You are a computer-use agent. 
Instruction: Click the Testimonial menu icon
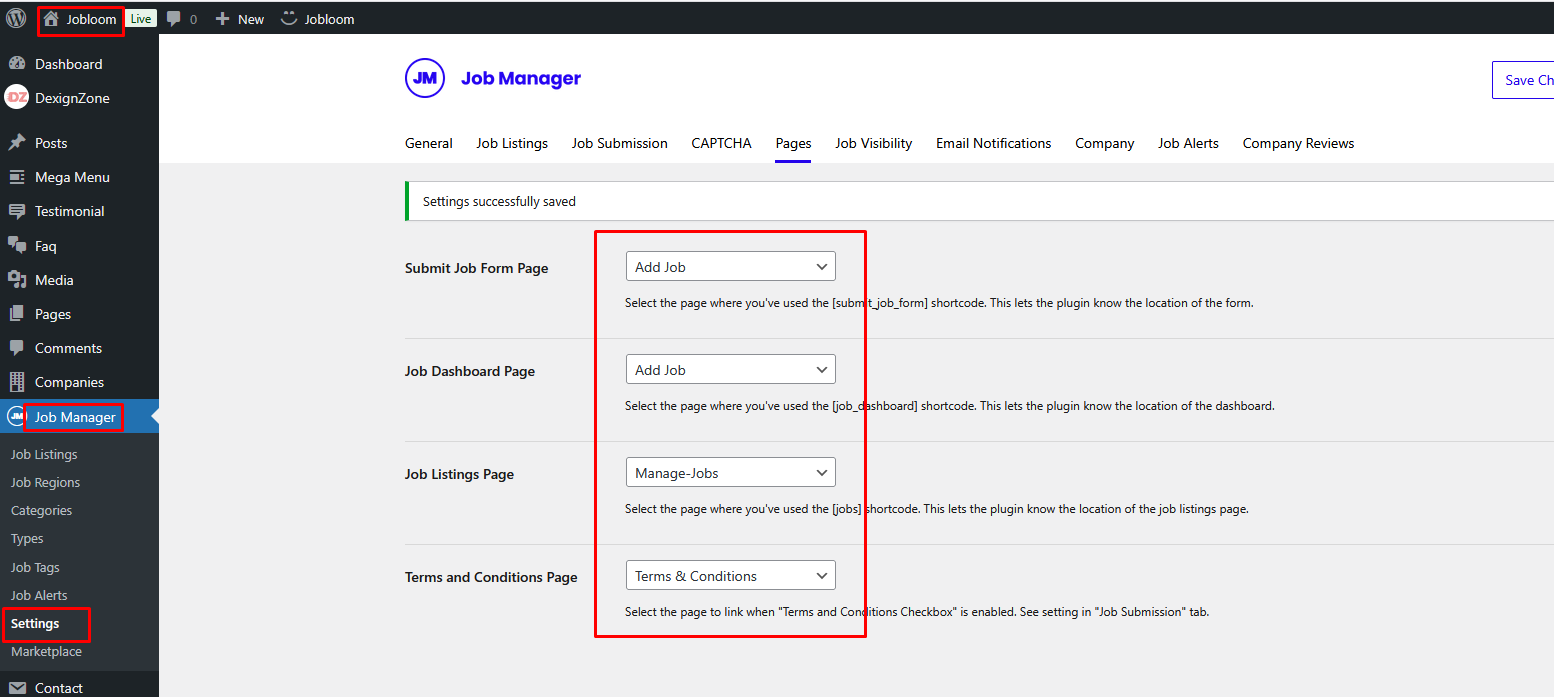[16, 211]
